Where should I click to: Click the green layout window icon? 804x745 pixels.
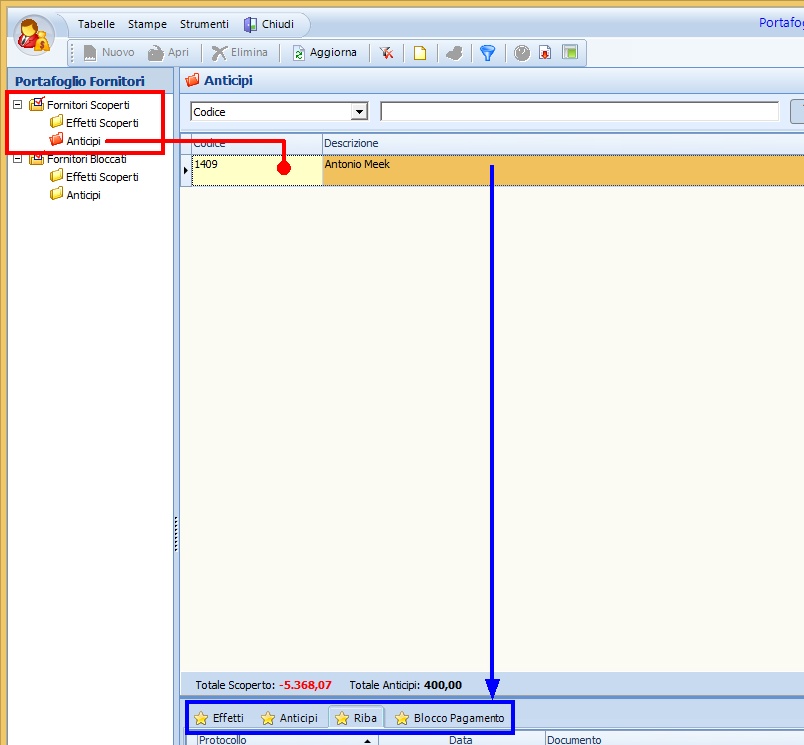coord(569,53)
